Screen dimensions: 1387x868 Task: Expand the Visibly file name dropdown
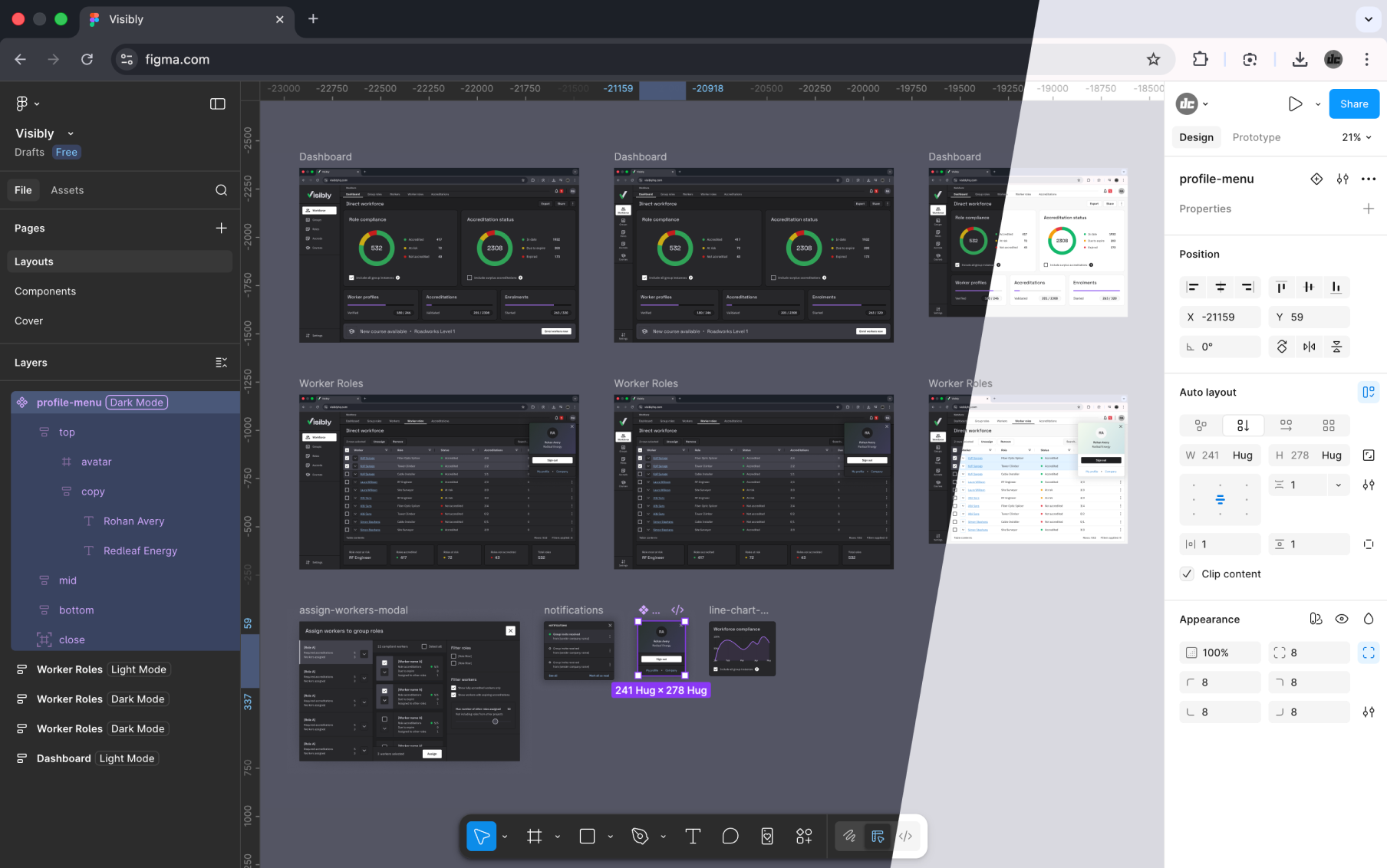coord(71,133)
